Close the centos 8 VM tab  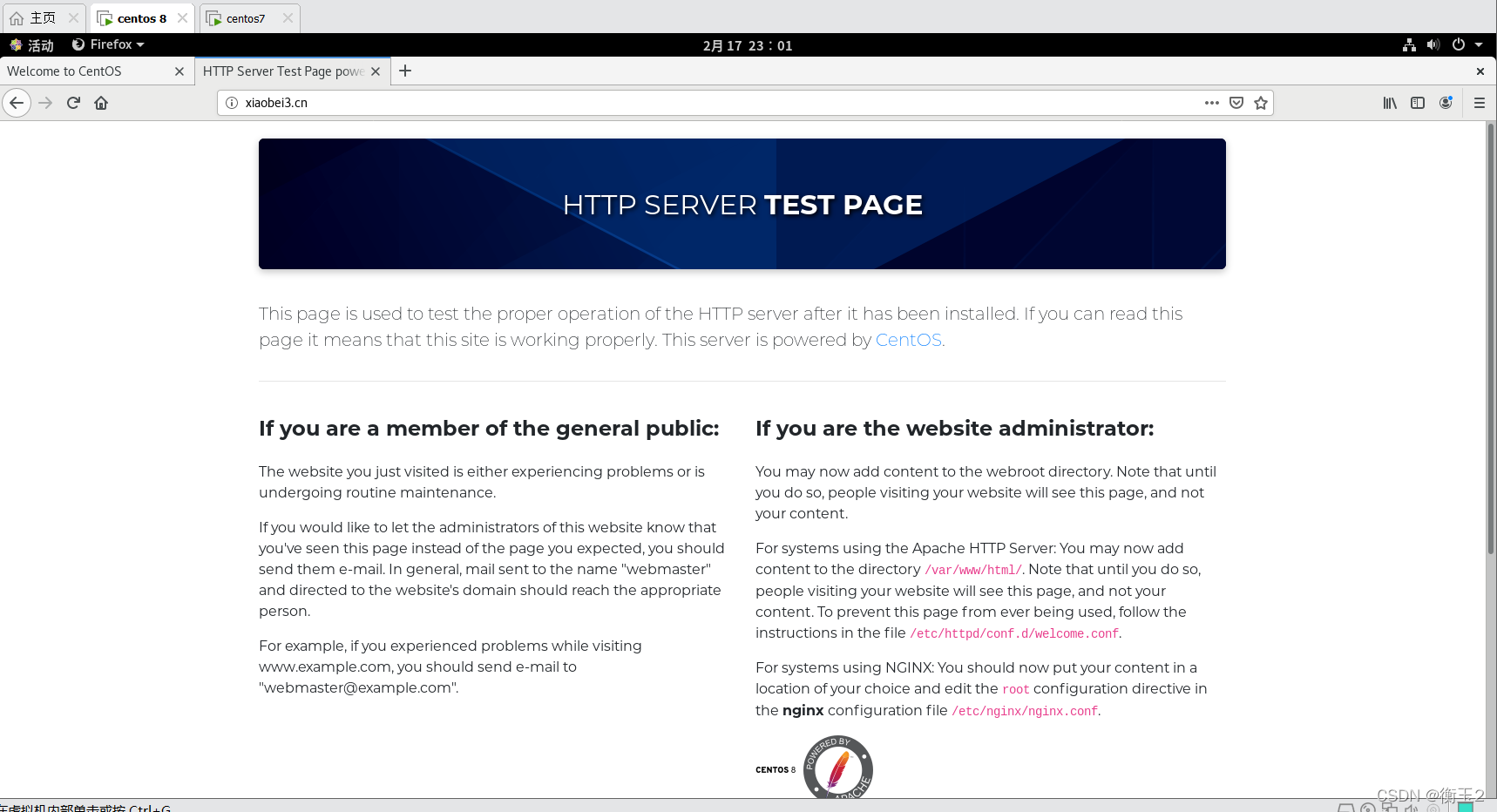182,18
